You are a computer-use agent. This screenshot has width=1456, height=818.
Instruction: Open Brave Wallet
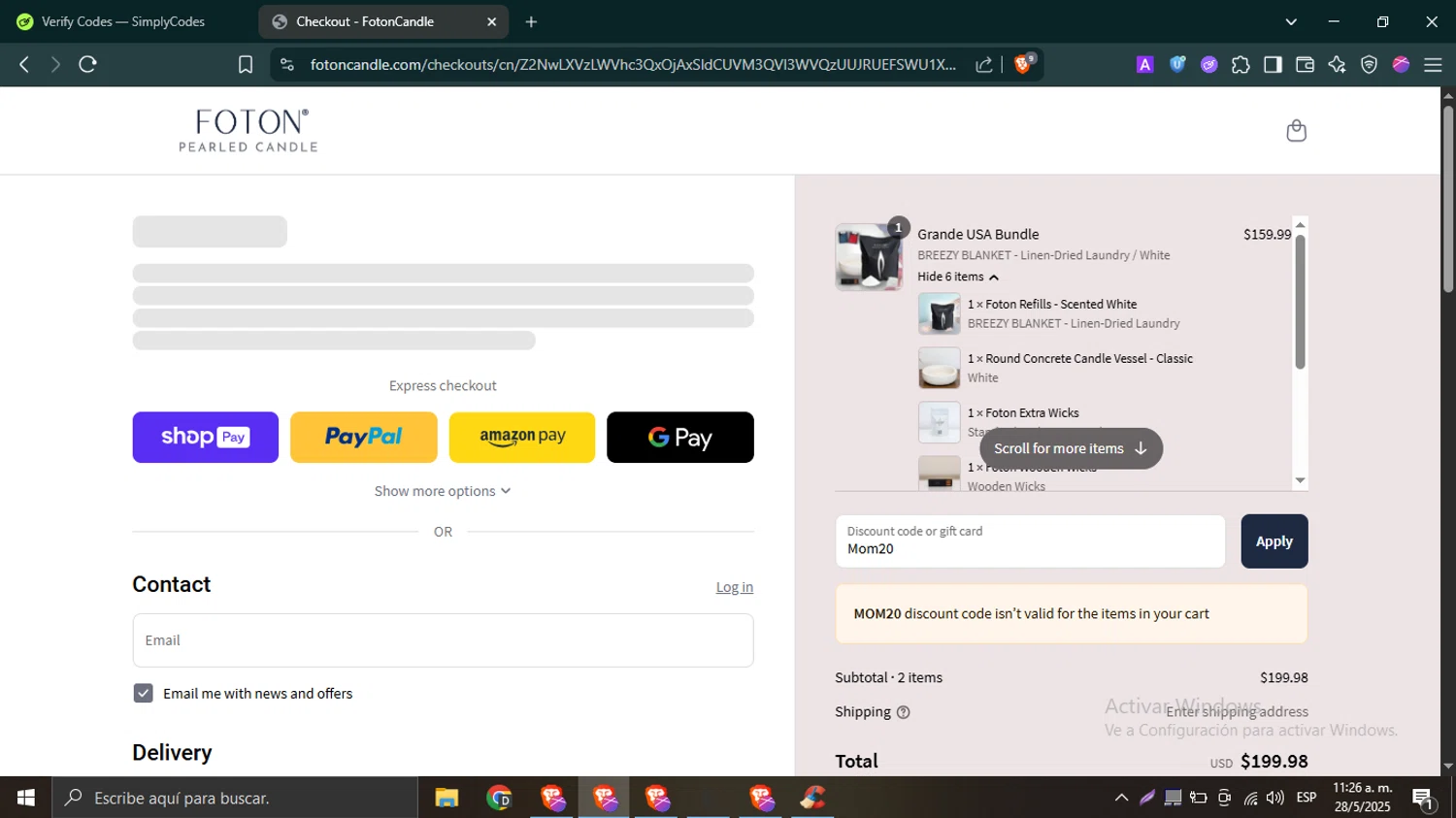click(x=1305, y=64)
